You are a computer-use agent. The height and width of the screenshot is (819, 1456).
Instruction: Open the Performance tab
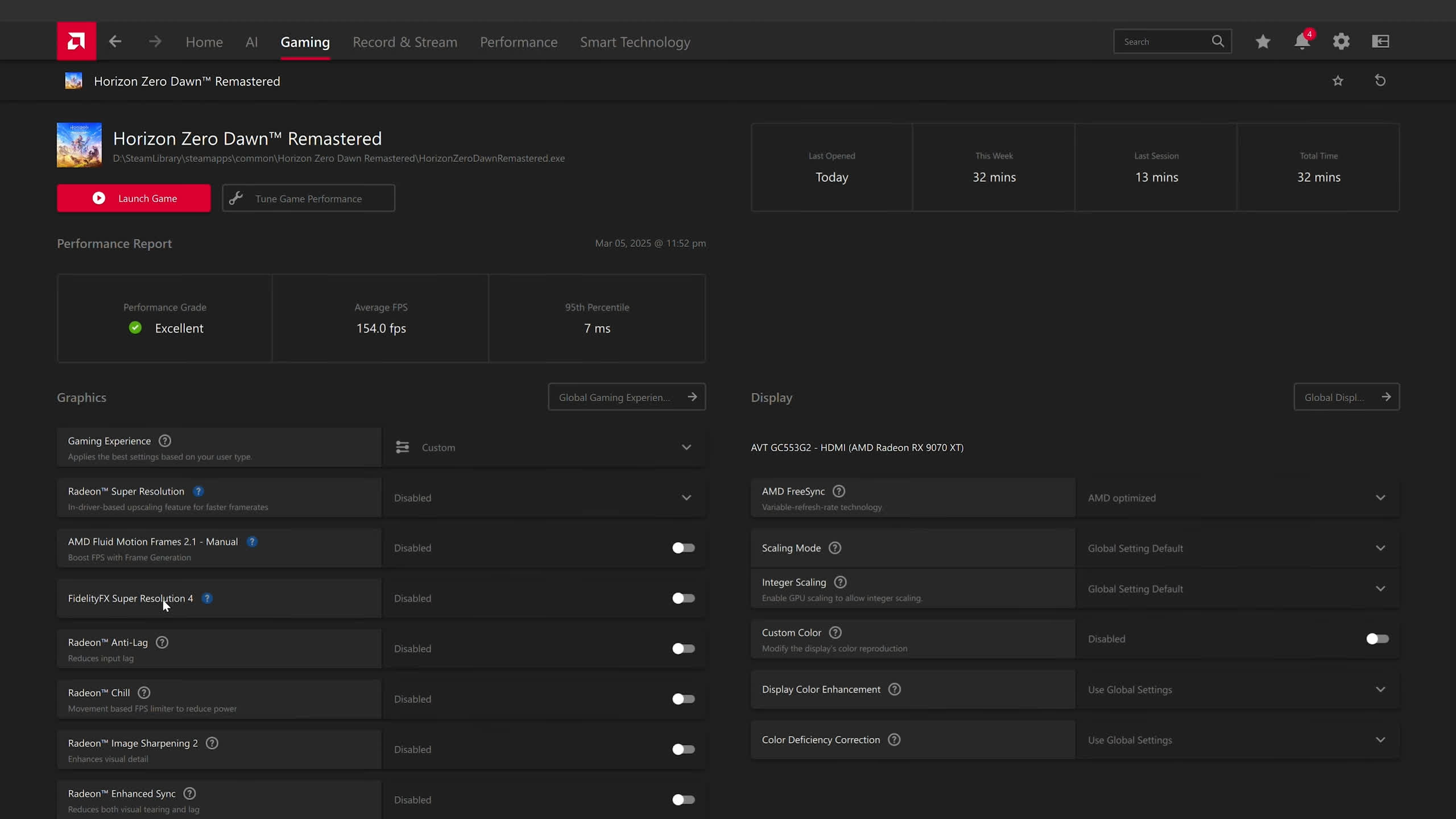519,42
